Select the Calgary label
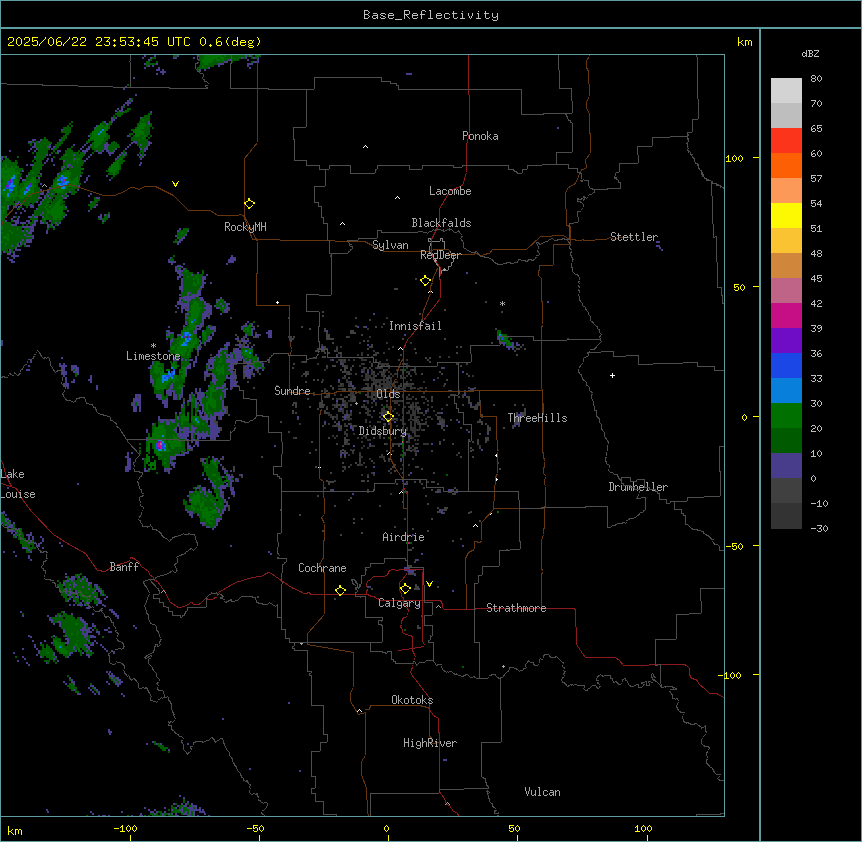 pyautogui.click(x=399, y=603)
